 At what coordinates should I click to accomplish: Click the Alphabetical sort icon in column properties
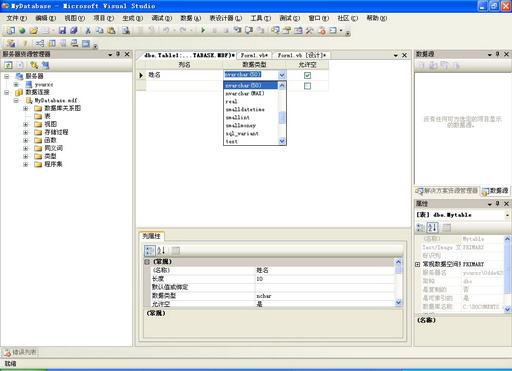(162, 251)
